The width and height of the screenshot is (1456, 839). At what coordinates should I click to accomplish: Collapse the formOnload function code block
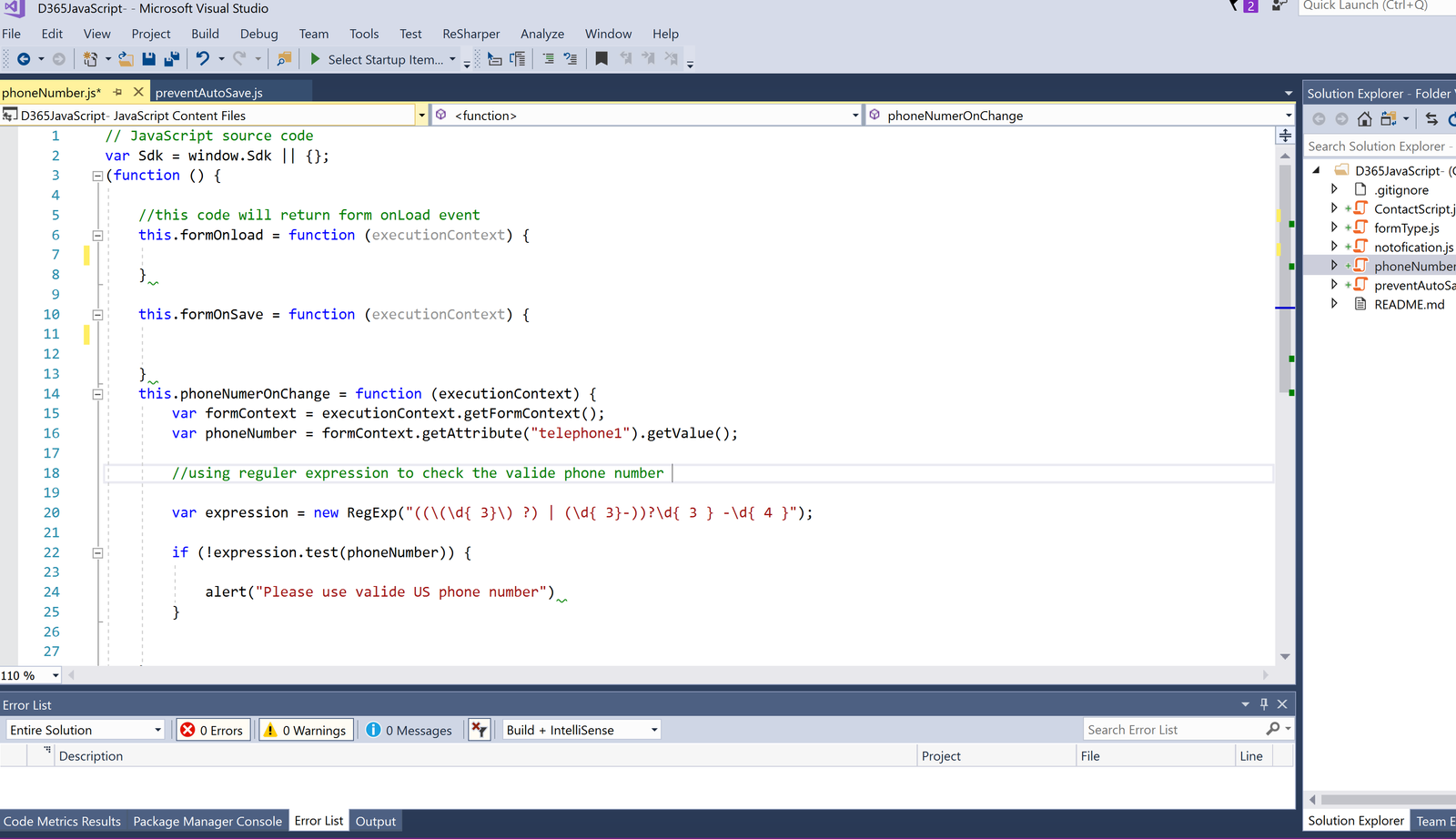pyautogui.click(x=97, y=235)
